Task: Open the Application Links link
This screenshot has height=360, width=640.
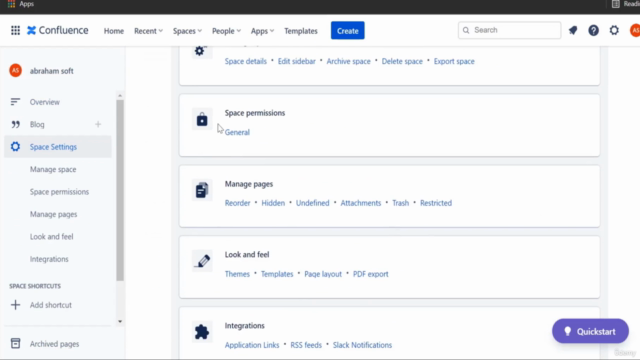Action: click(x=252, y=345)
